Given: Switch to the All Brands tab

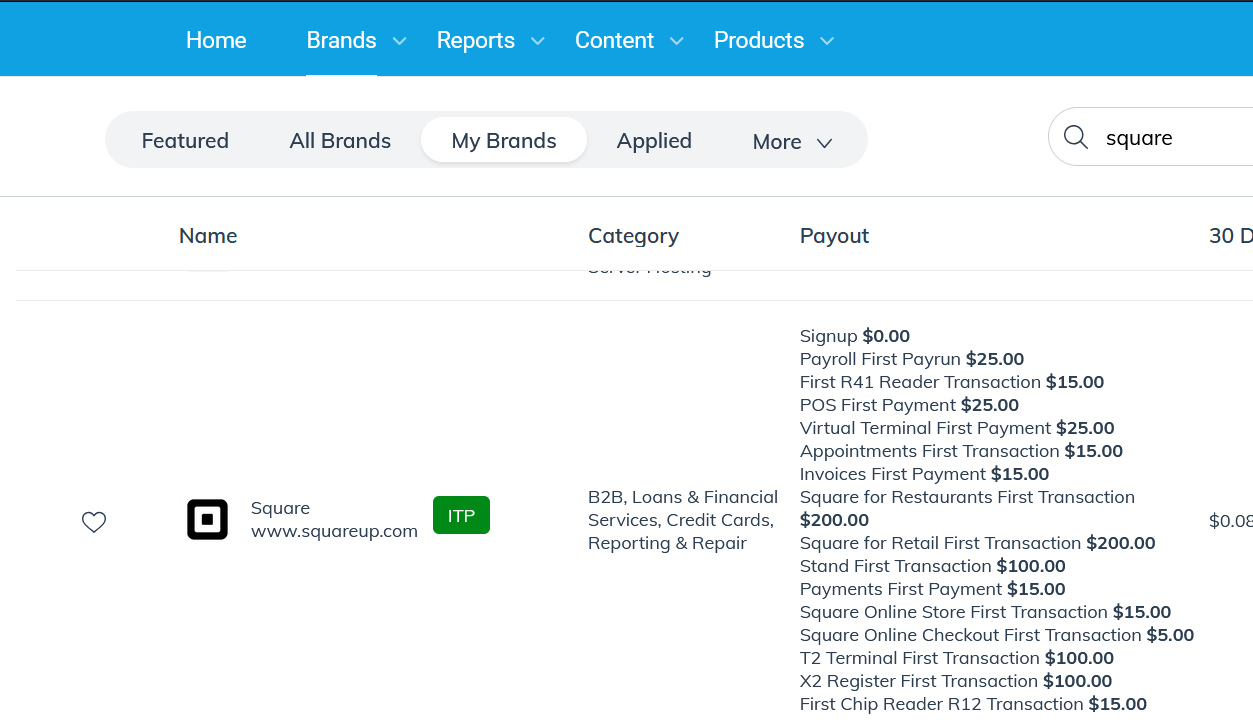Looking at the screenshot, I should pos(340,141).
